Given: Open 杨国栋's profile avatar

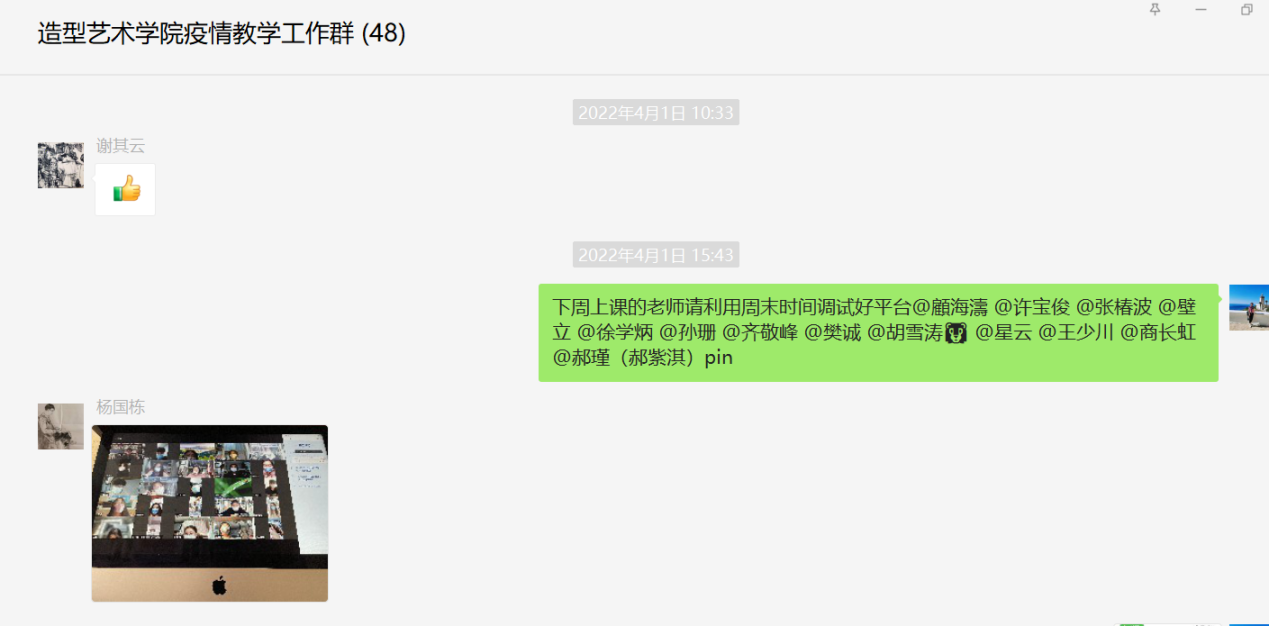Looking at the screenshot, I should click(x=60, y=426).
